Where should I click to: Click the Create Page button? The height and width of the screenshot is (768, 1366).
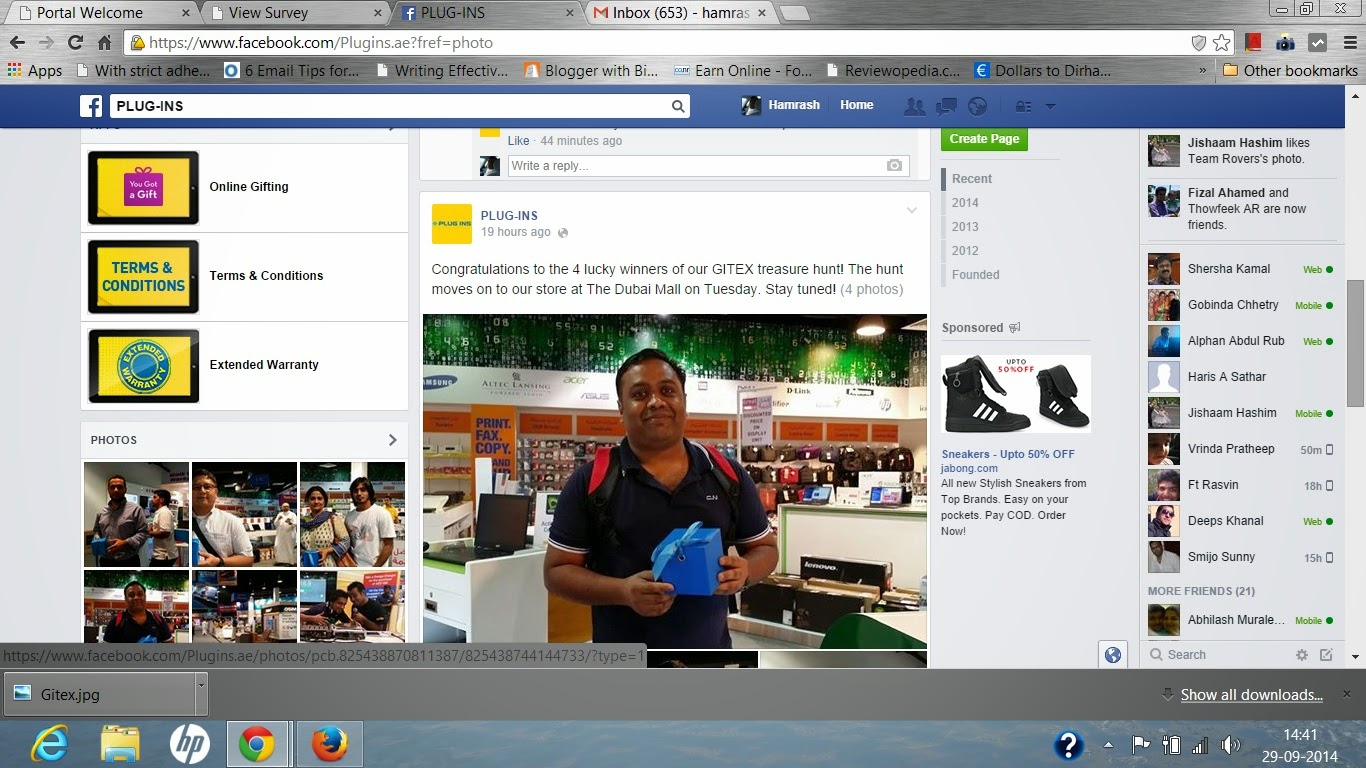click(x=984, y=139)
